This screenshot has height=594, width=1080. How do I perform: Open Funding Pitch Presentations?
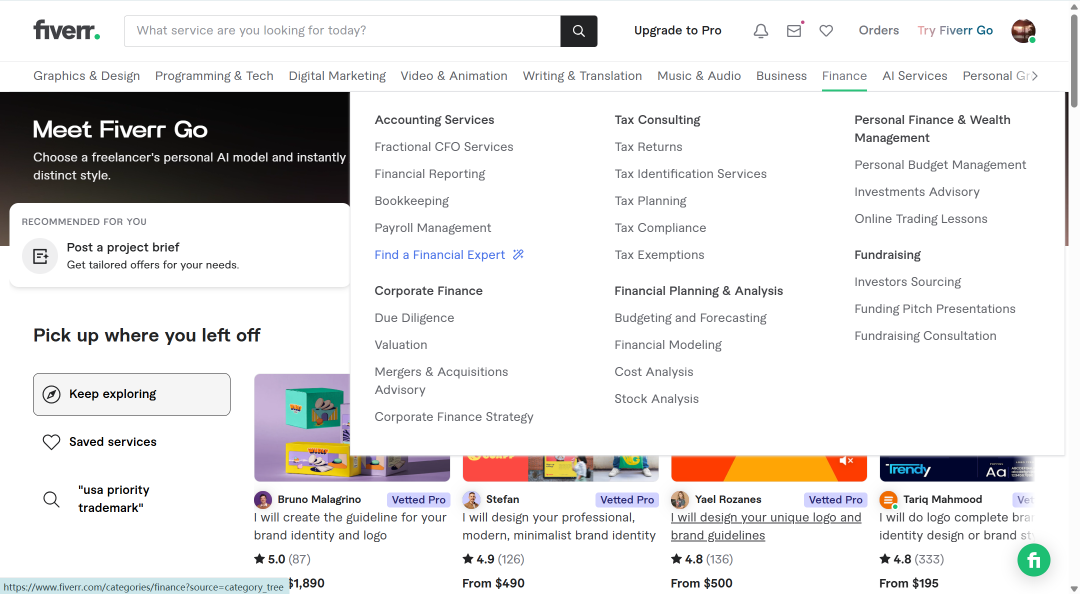coord(935,309)
